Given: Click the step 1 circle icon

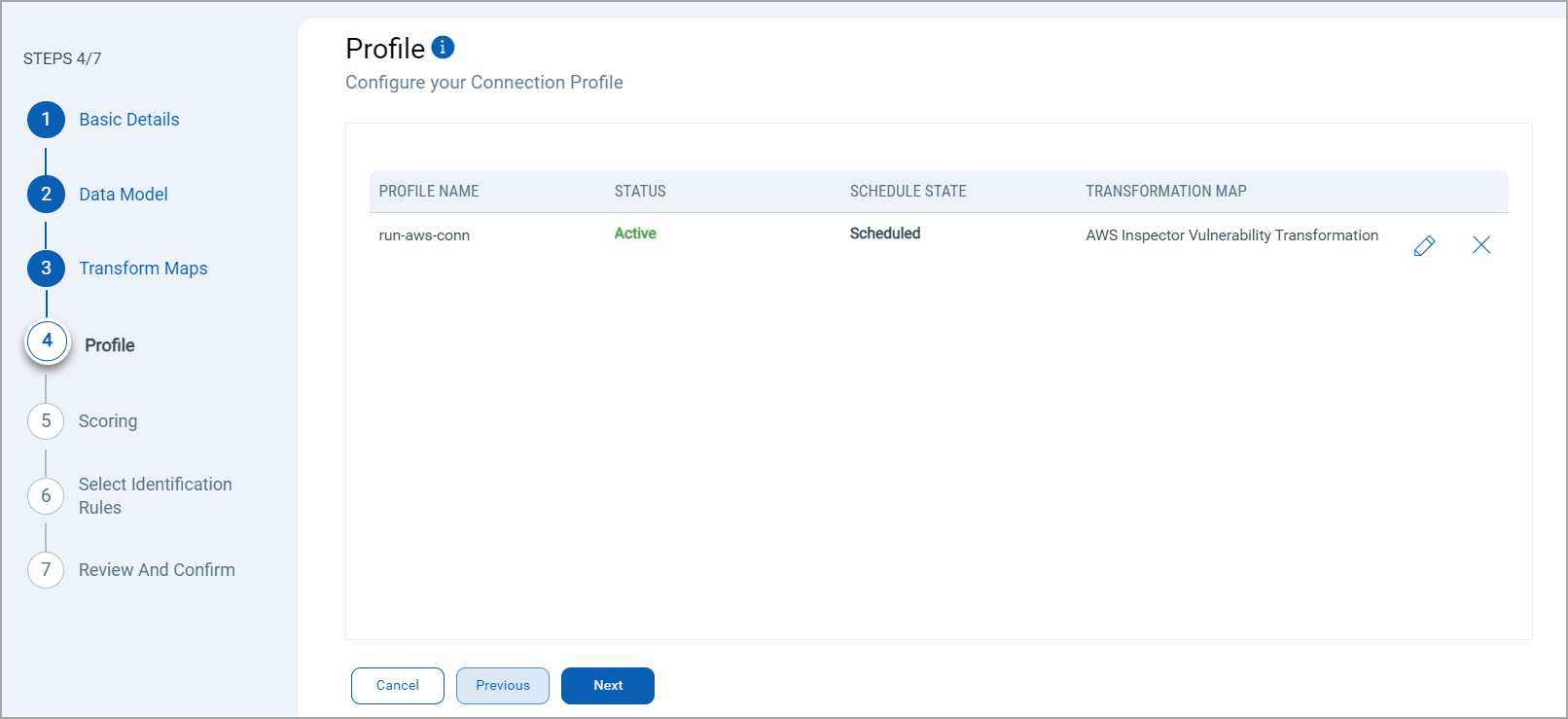Looking at the screenshot, I should click(x=46, y=120).
